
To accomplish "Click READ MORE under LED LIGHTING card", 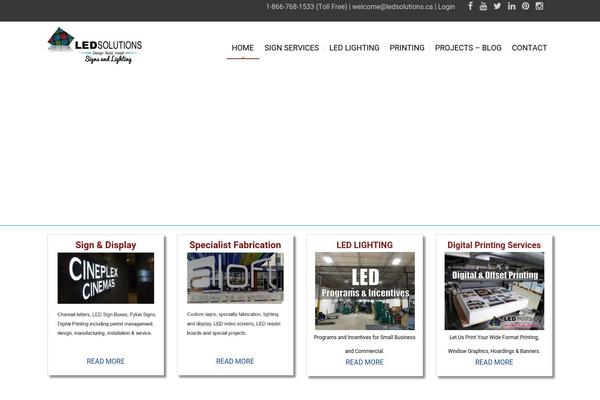I will [364, 362].
